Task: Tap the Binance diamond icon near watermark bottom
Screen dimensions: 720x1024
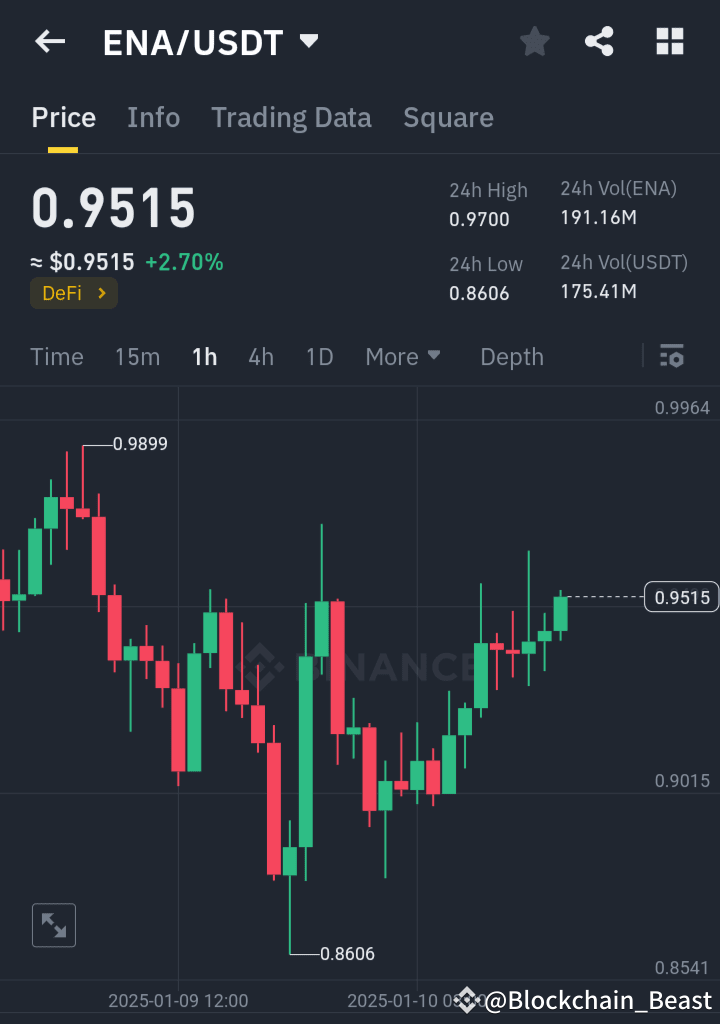Action: click(x=467, y=997)
